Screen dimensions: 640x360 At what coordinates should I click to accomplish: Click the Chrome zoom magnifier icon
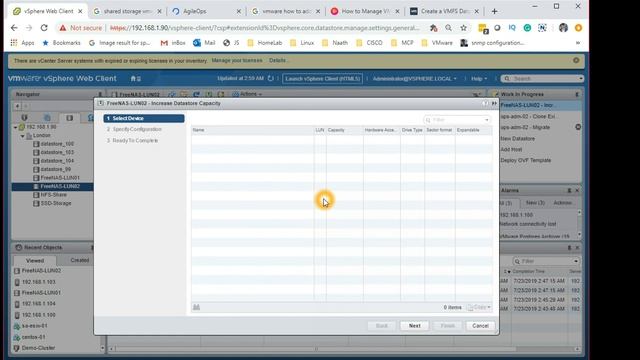[x=448, y=28]
